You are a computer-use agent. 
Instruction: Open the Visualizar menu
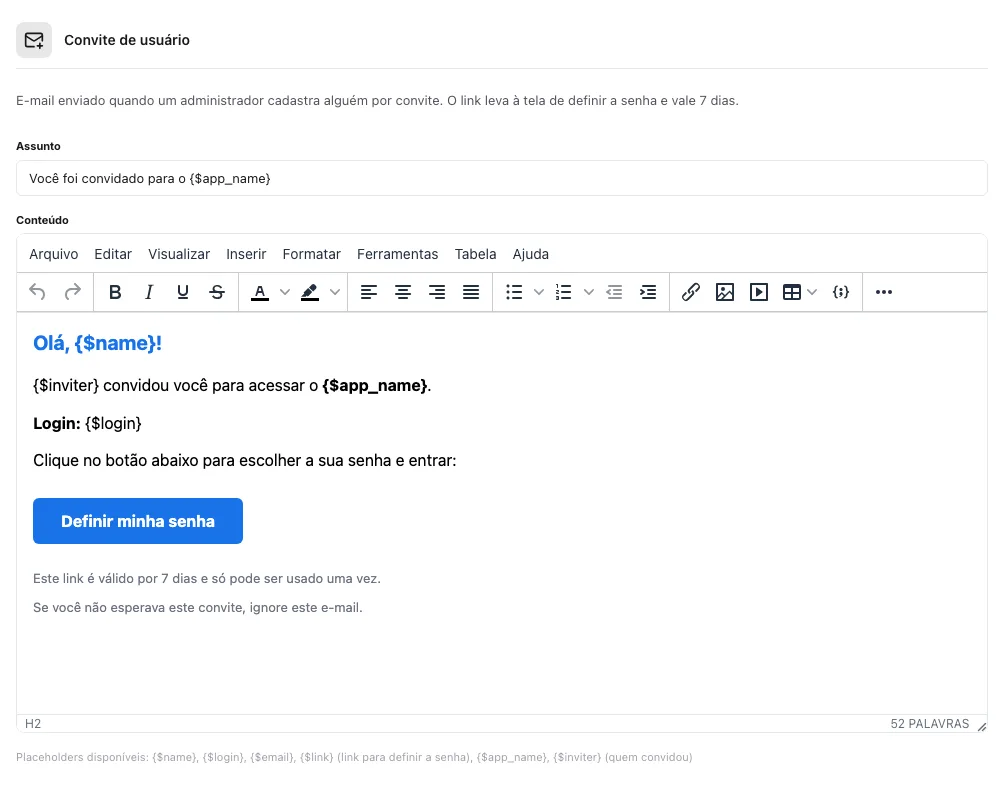(179, 254)
